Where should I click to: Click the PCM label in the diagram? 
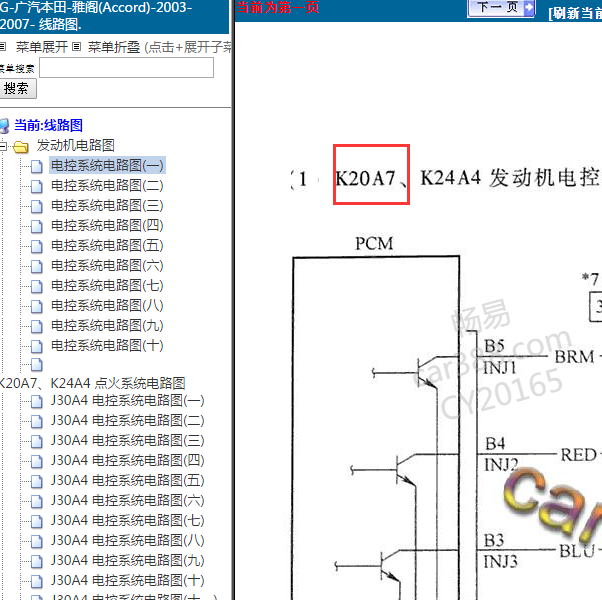374,243
